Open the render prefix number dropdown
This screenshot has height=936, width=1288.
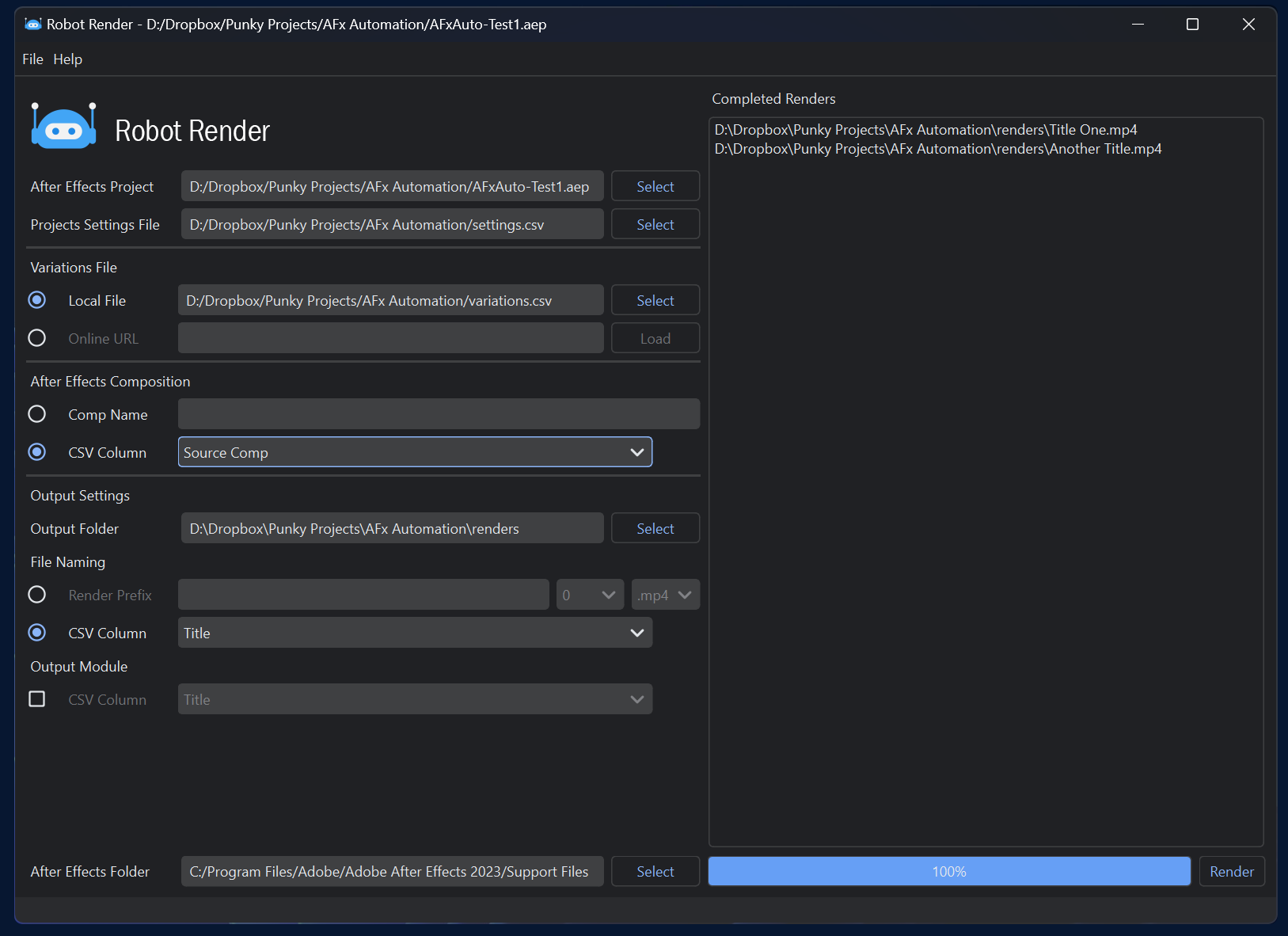590,595
